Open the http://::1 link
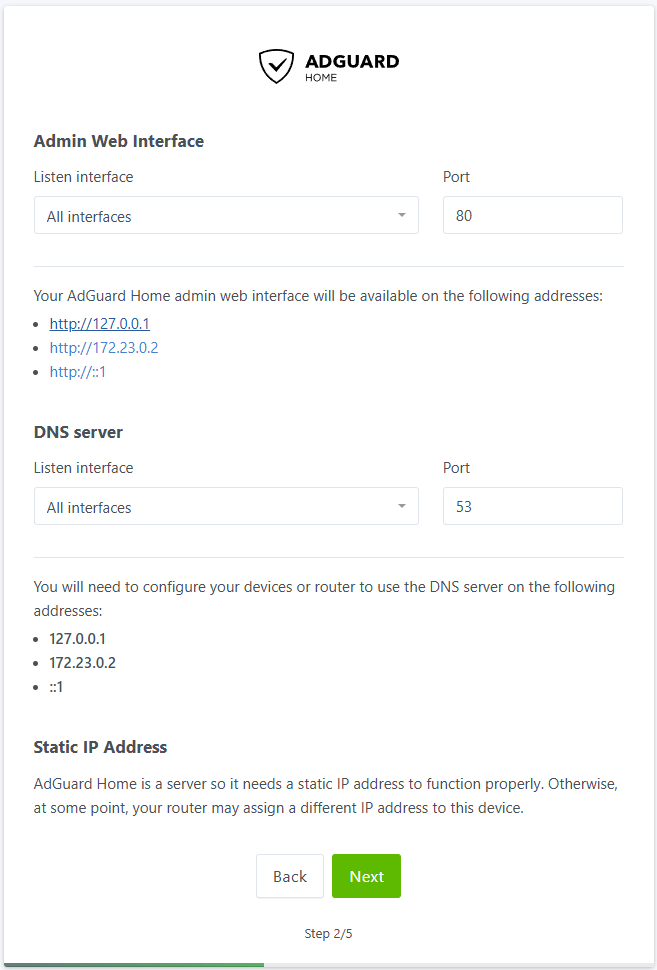The width and height of the screenshot is (657, 970). [78, 372]
